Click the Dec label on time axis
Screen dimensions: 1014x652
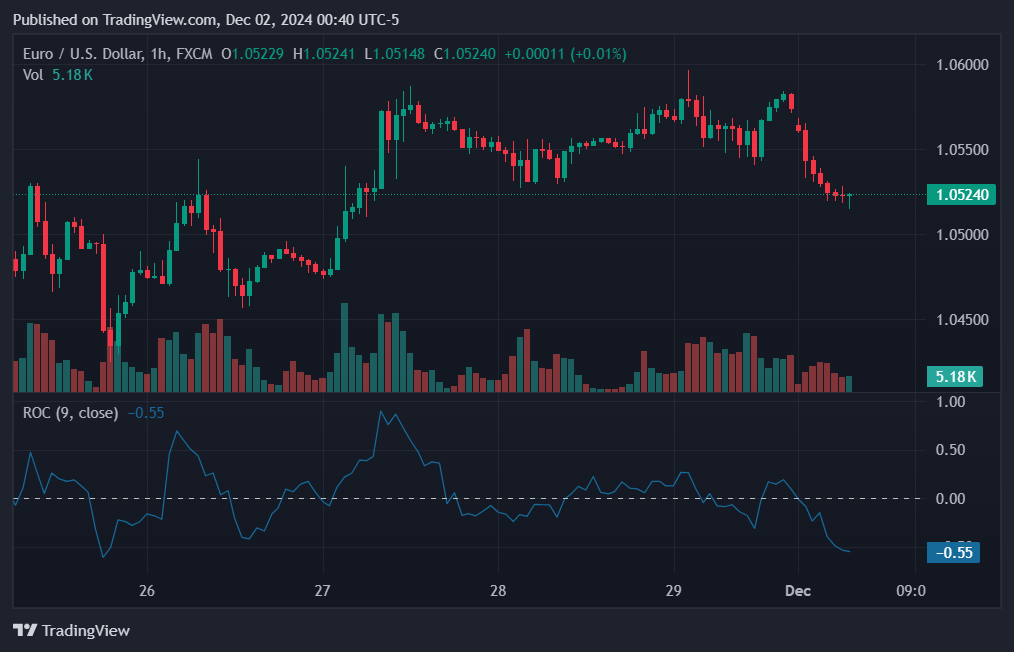[798, 591]
